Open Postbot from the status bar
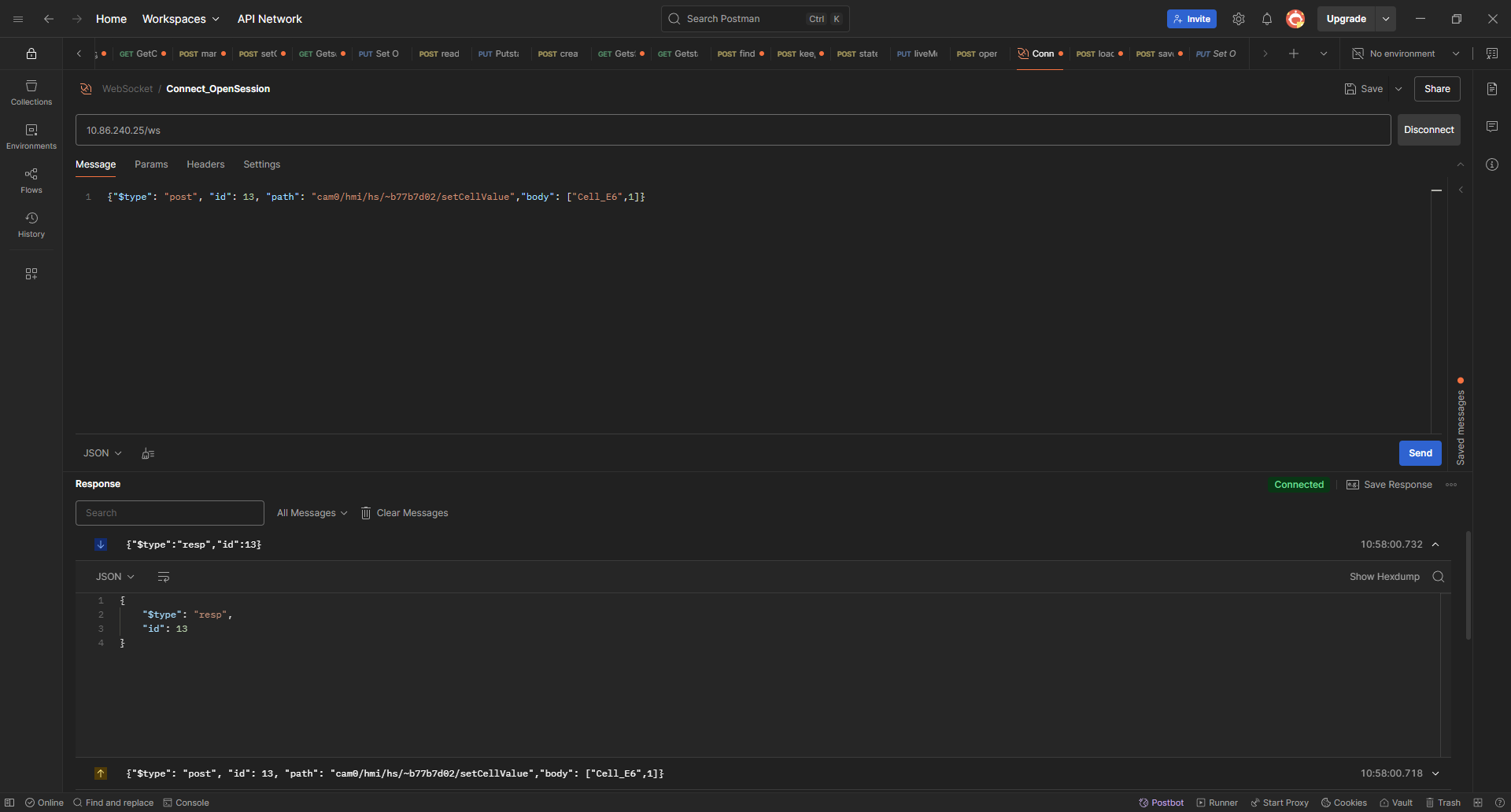The height and width of the screenshot is (812, 1511). [1161, 803]
